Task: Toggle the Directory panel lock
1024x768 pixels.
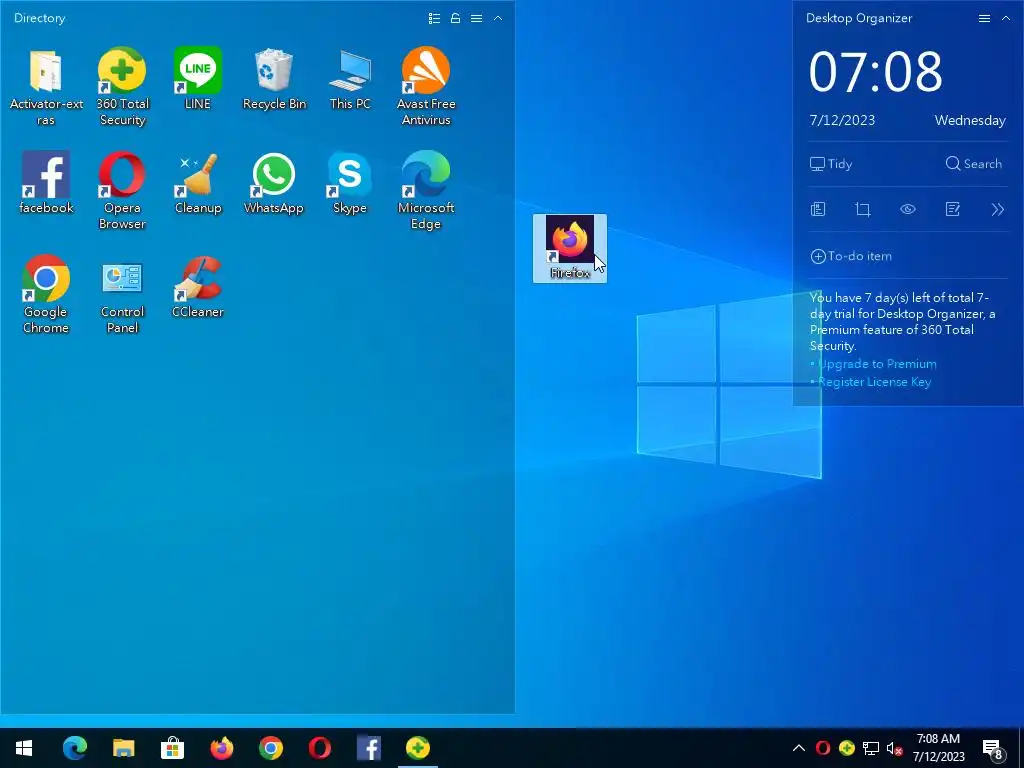Action: point(455,18)
